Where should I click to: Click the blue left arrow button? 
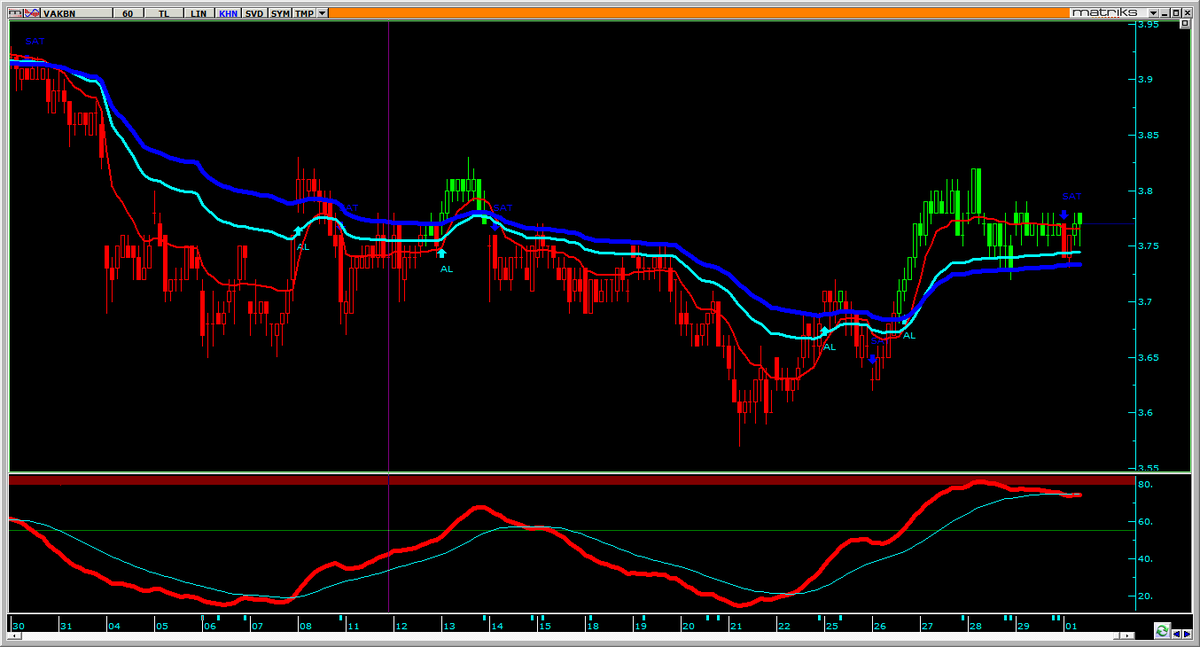[x=1176, y=634]
